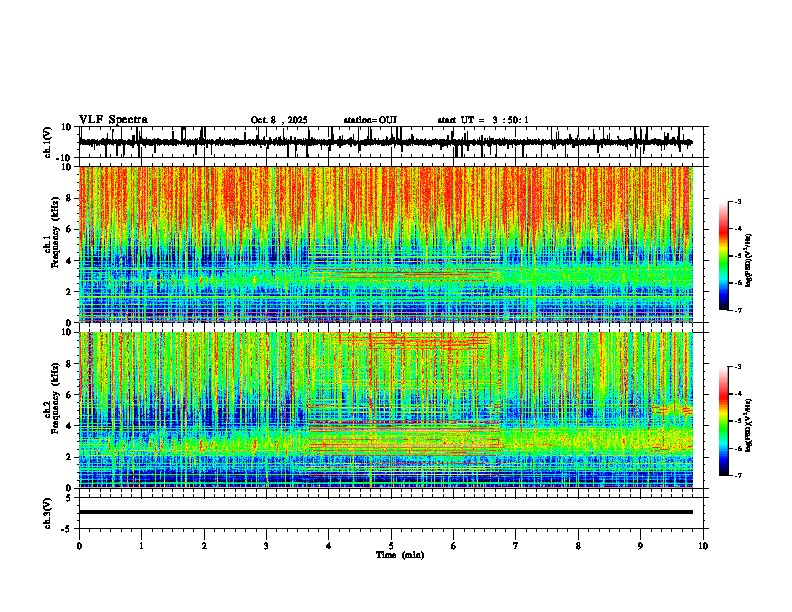Click the time axis tick label '0'
Image resolution: width=792 pixels, height=612 pixels.
79,546
